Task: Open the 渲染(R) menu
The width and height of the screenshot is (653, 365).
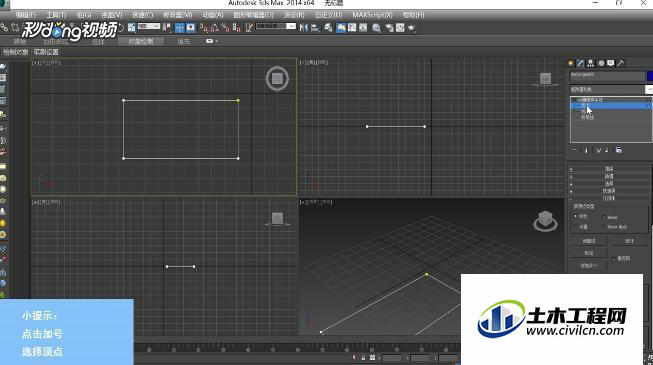Action: 294,15
